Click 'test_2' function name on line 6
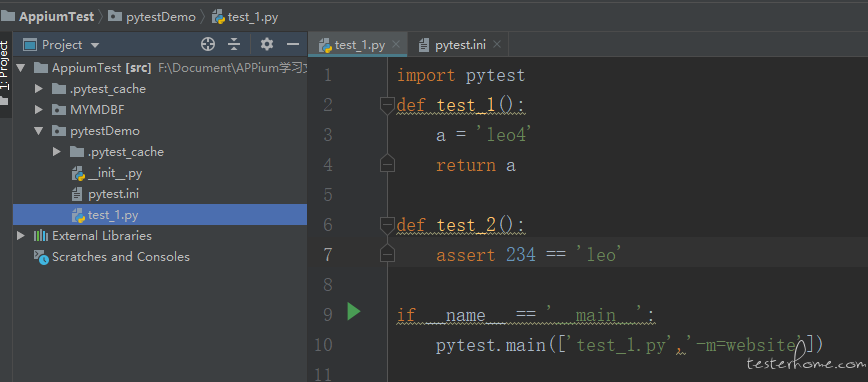This screenshot has height=382, width=868. (x=466, y=225)
